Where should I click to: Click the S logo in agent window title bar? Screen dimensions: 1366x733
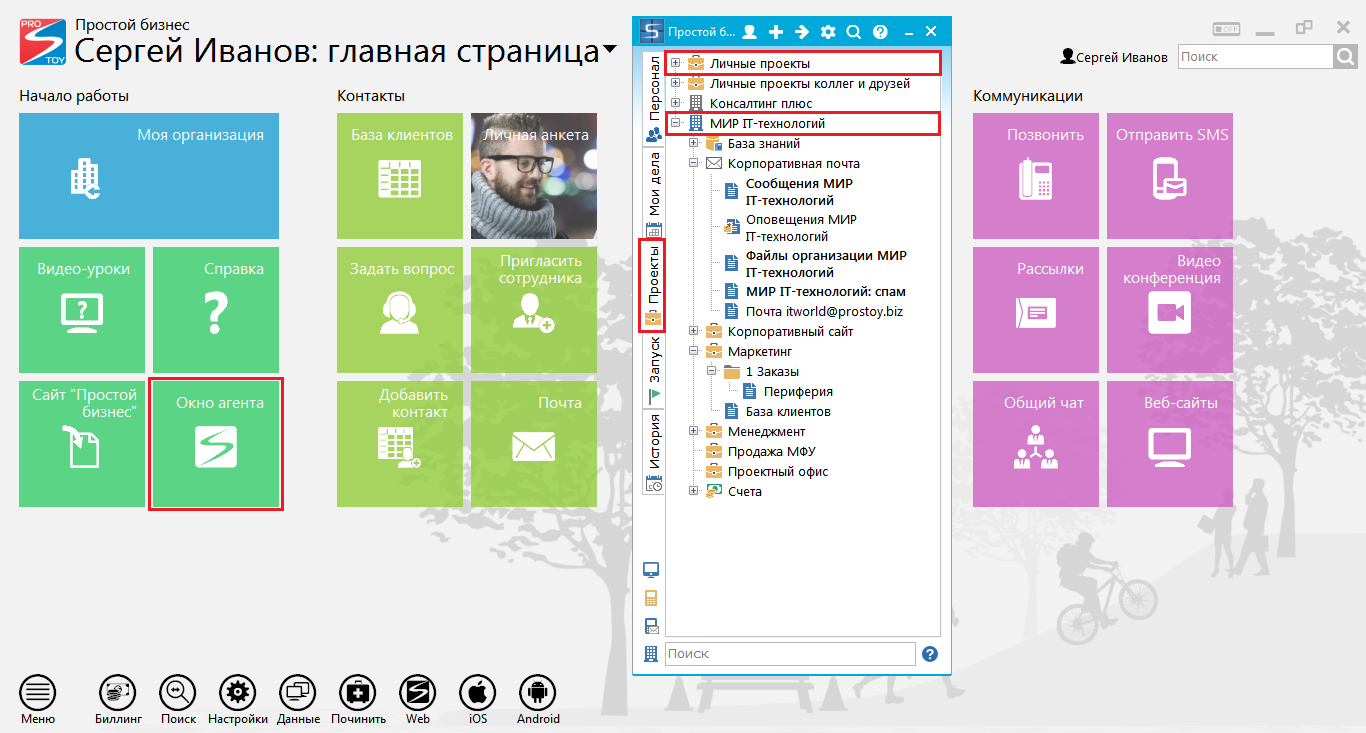(x=651, y=31)
